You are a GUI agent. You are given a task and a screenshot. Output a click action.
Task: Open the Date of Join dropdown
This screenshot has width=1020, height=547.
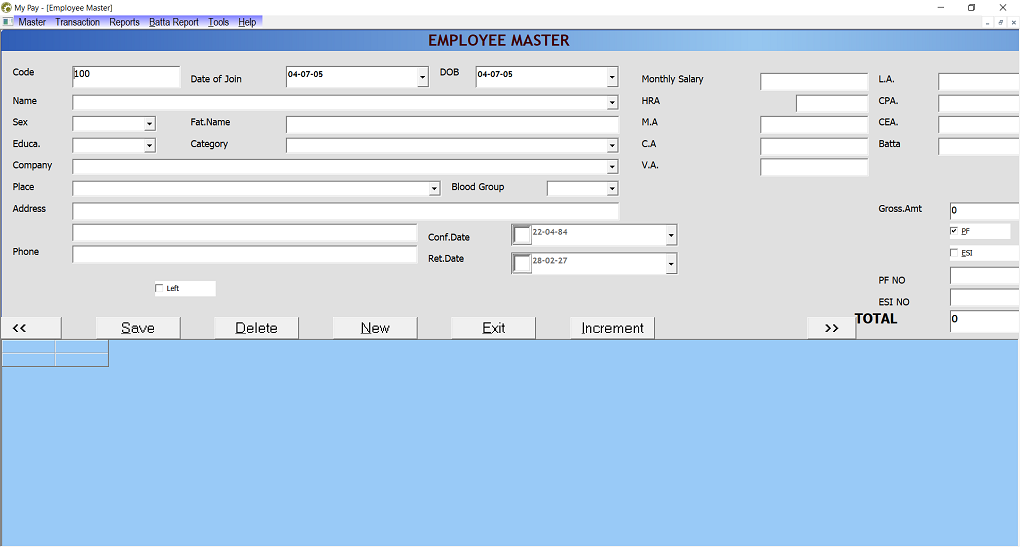point(422,77)
